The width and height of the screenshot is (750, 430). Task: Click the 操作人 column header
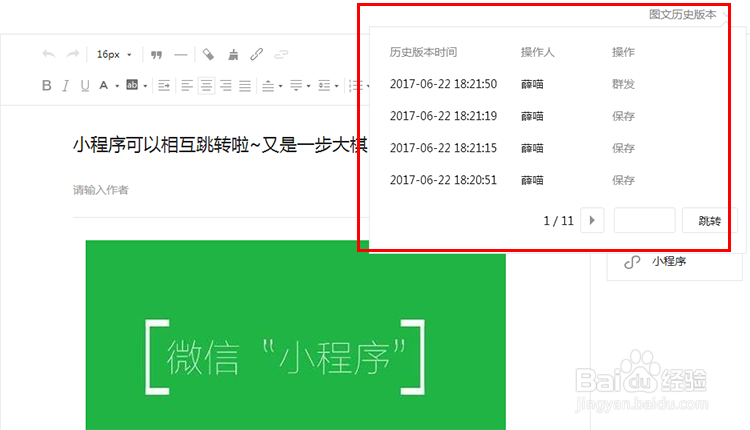click(x=538, y=52)
